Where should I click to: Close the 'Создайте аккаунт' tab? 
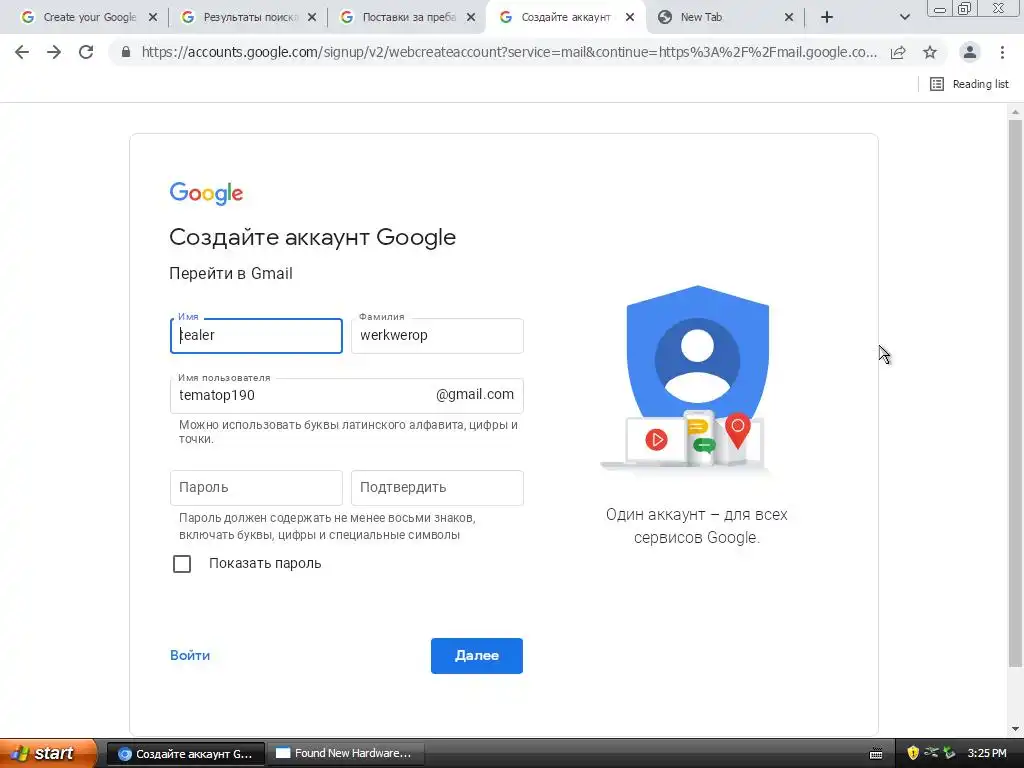point(630,18)
